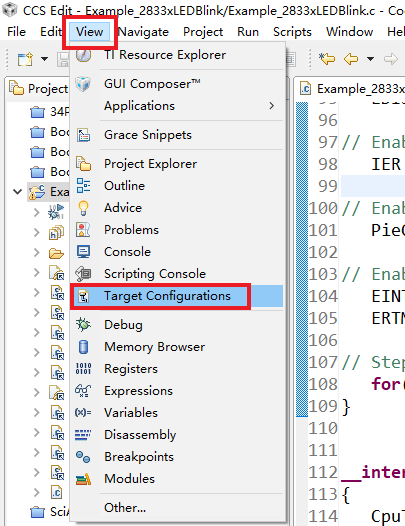Open the New button dropdown arrow
The width and height of the screenshot is (405, 526).
point(44,59)
